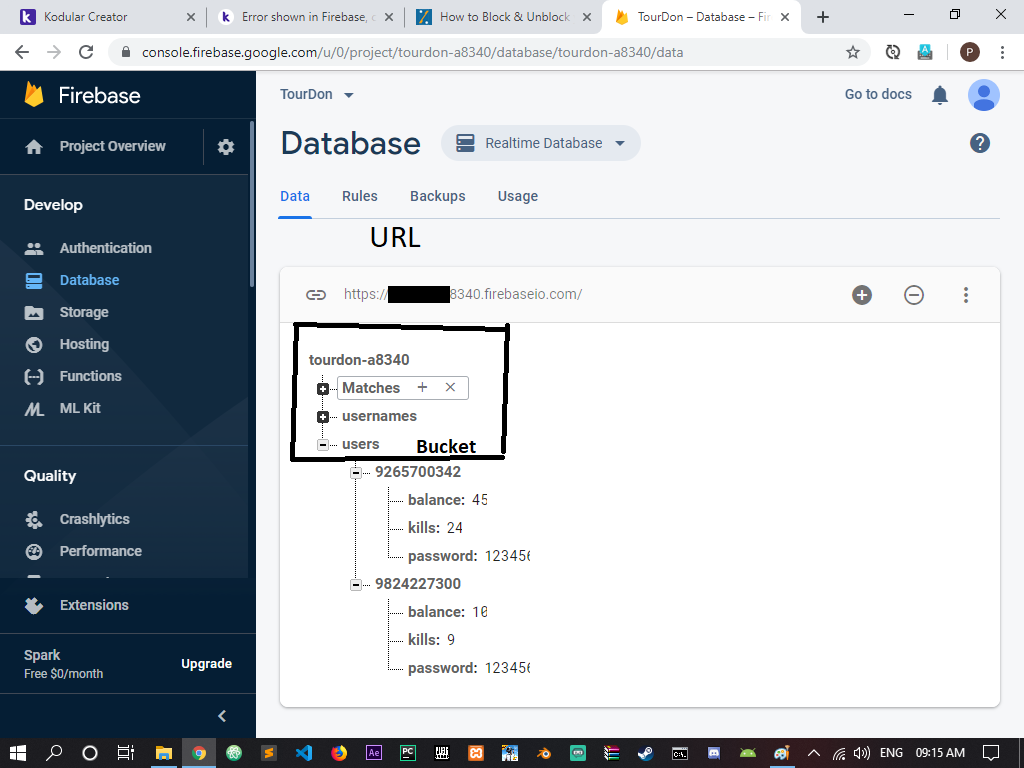Reload the browser page

(86, 52)
